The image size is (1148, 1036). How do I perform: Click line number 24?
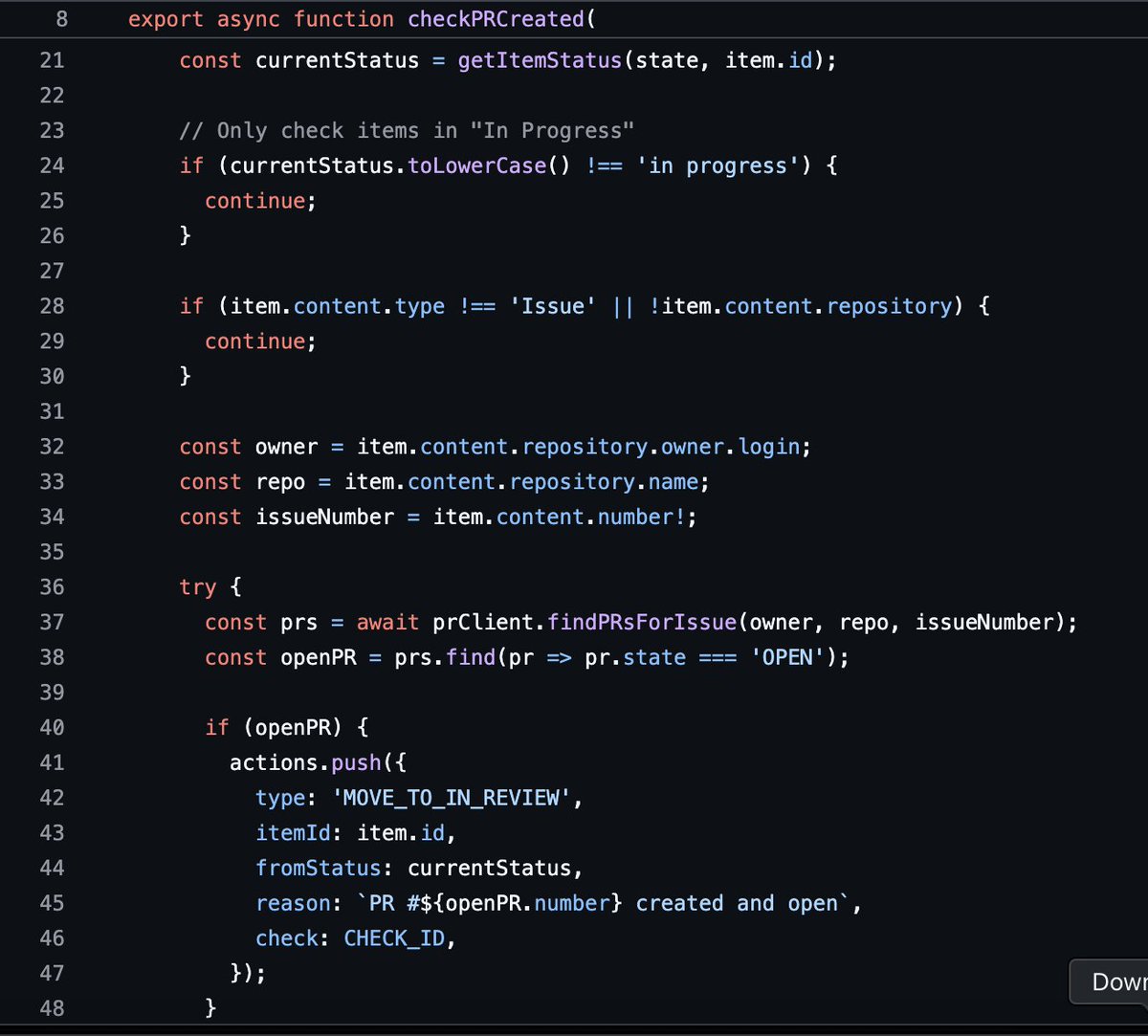point(52,165)
